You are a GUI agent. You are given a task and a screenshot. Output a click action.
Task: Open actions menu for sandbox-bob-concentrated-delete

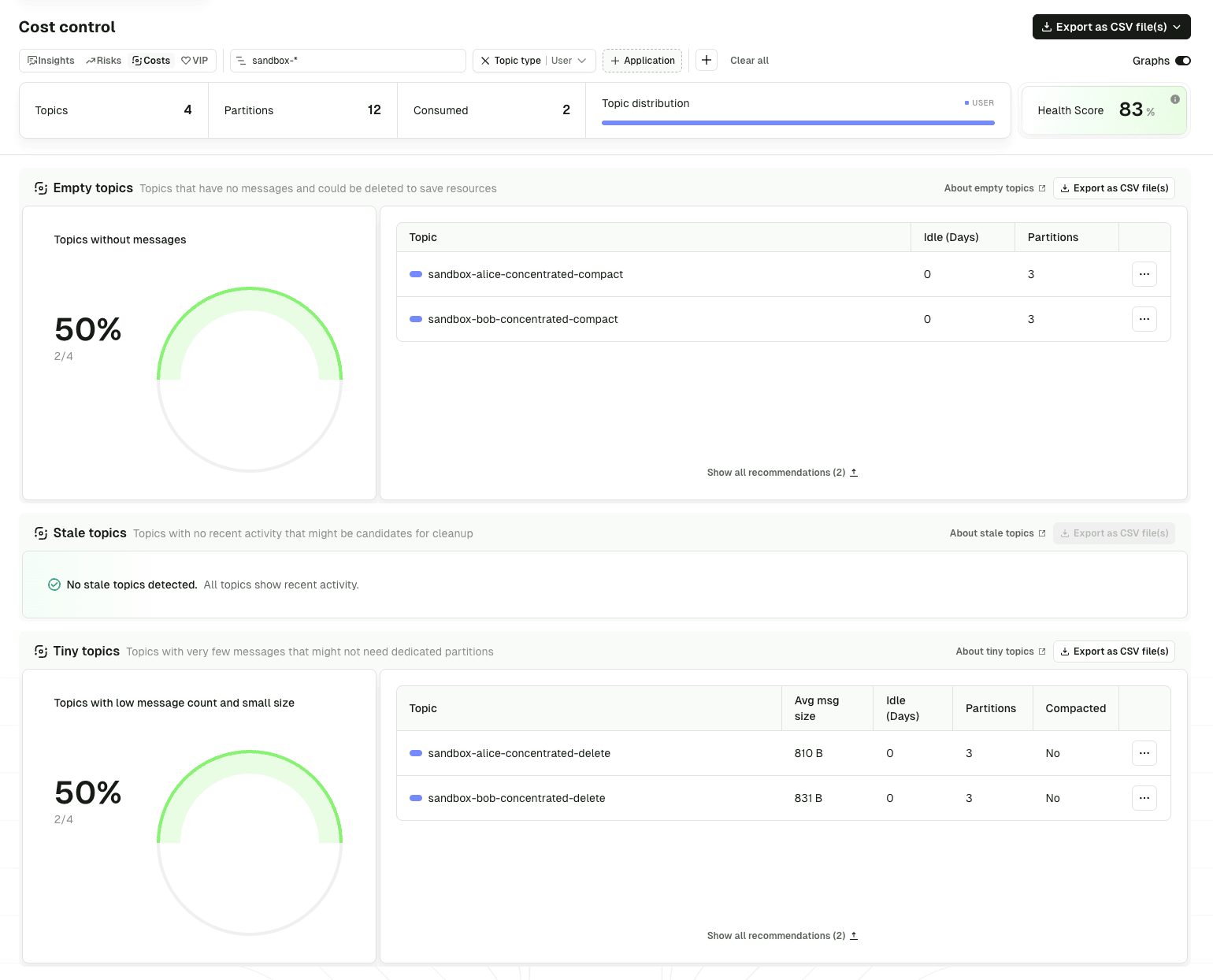[1144, 798]
